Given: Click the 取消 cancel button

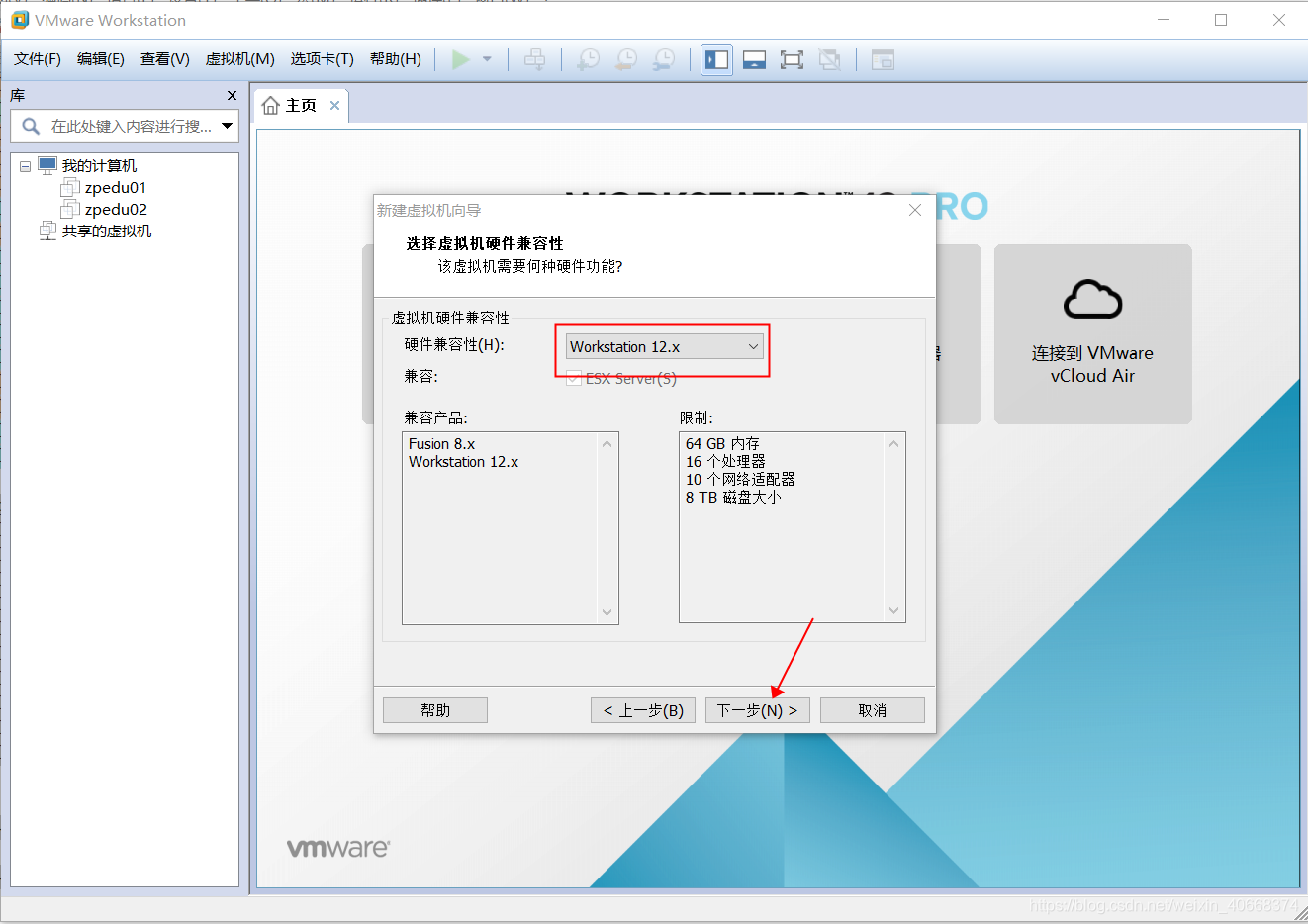Looking at the screenshot, I should [873, 710].
